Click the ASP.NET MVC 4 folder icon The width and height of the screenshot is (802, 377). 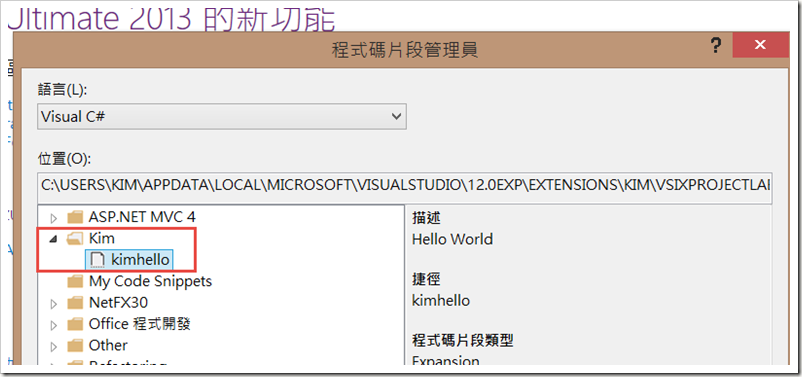(x=75, y=217)
